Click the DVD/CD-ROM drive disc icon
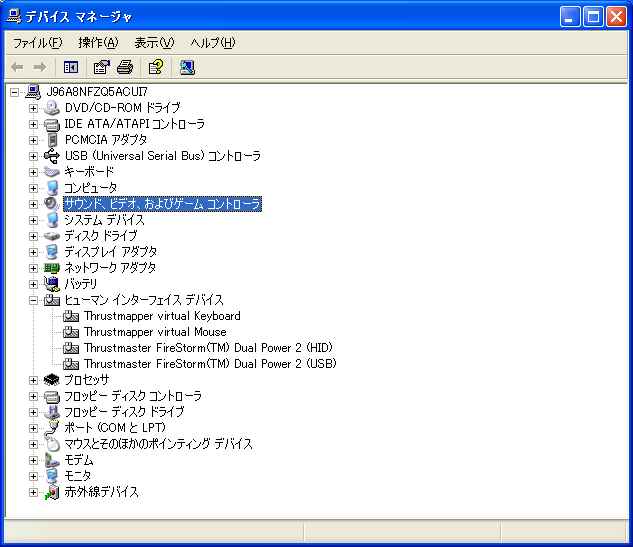This screenshot has width=633, height=547. 52,108
